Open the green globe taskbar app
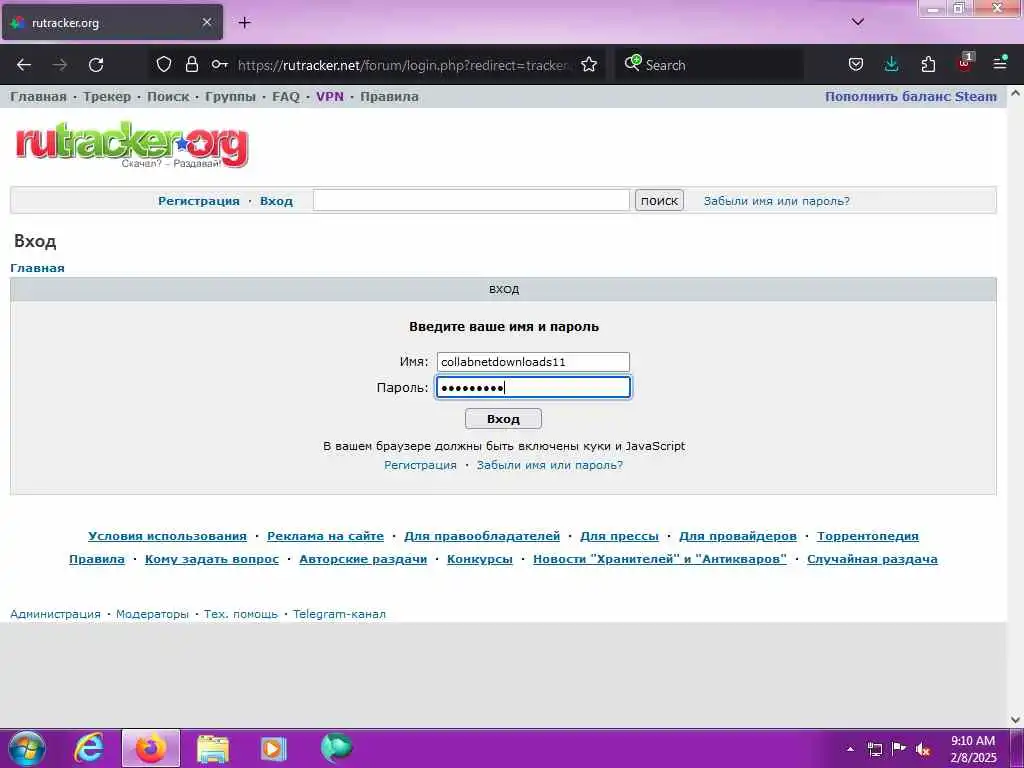 336,748
